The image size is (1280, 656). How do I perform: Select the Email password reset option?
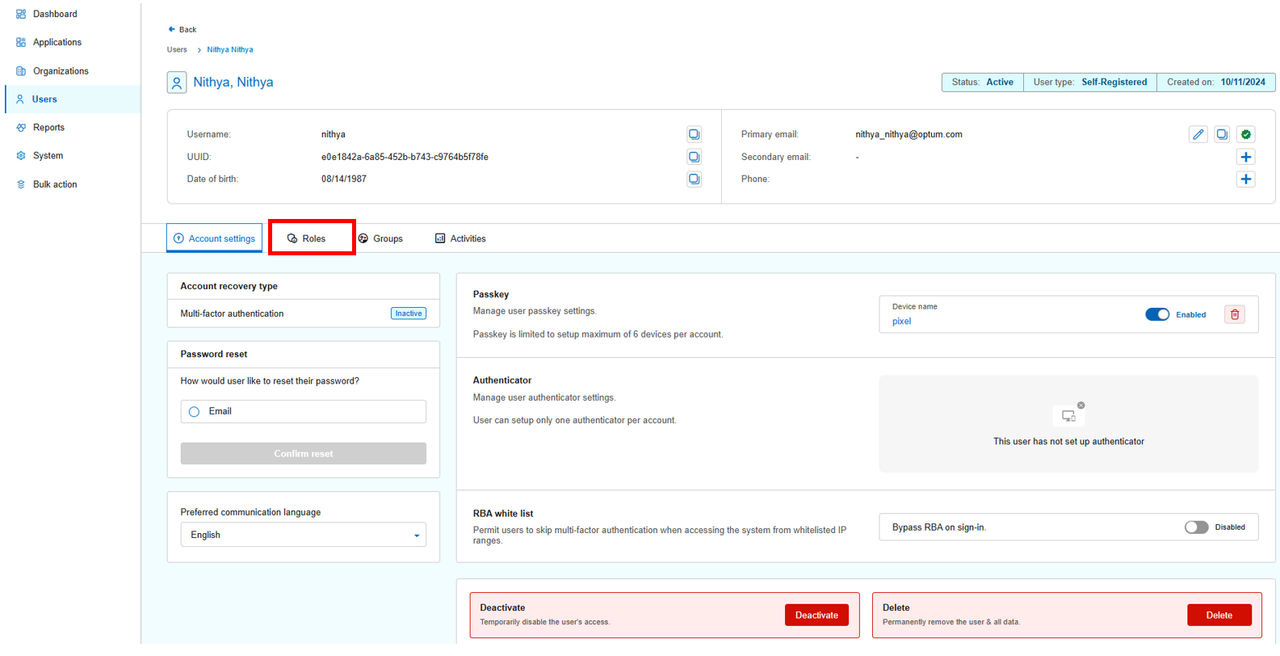(x=303, y=411)
